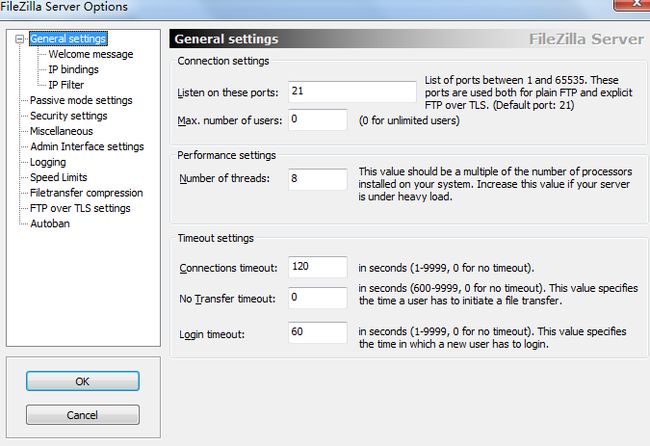
Task: Select Miscellaneous in the options tree
Action: (61, 131)
